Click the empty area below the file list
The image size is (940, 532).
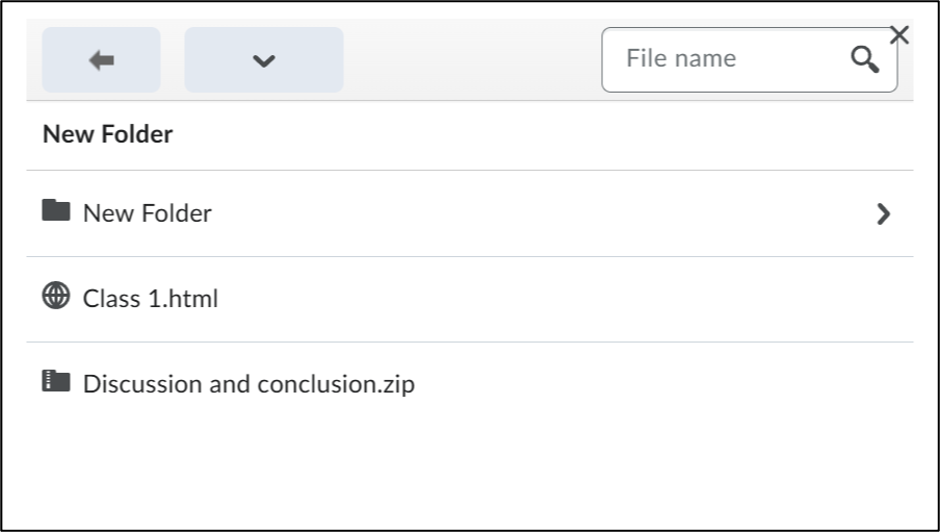[470, 474]
